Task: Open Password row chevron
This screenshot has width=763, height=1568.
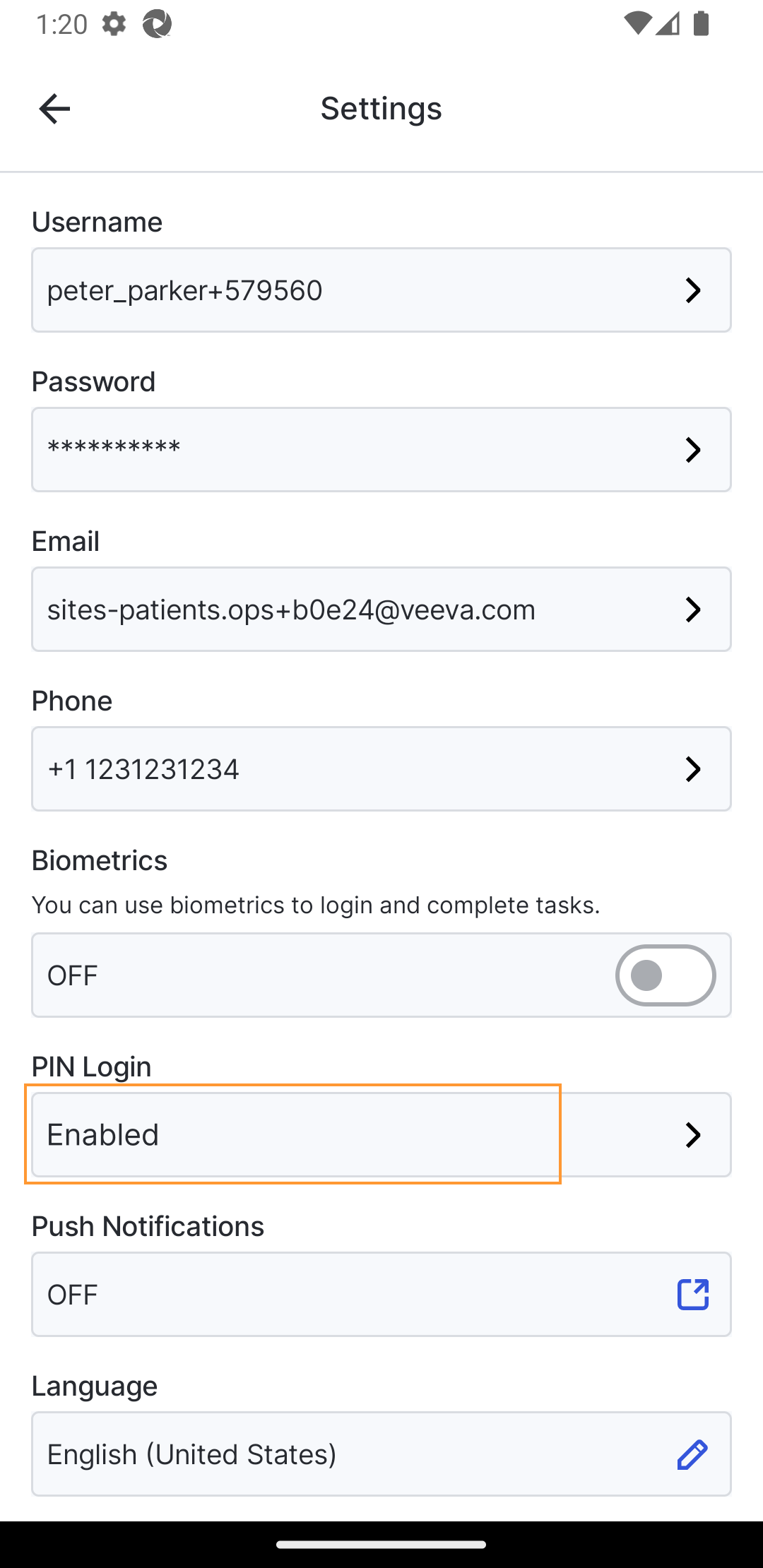Action: tap(693, 450)
